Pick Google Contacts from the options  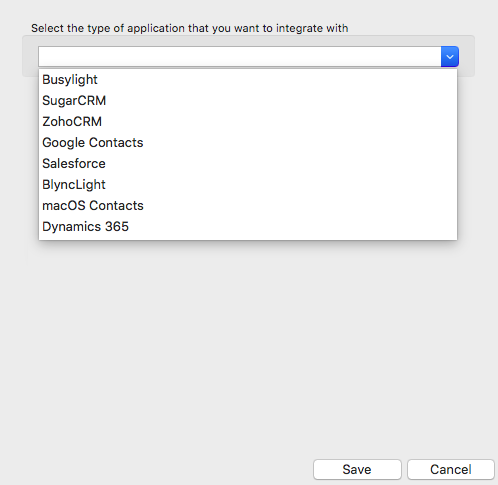[x=248, y=143]
